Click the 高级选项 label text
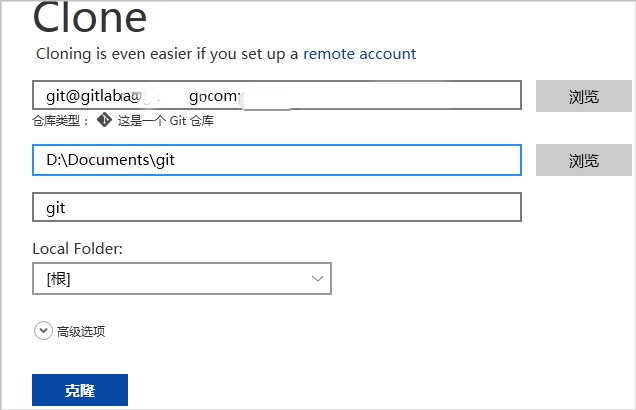 click(81, 332)
